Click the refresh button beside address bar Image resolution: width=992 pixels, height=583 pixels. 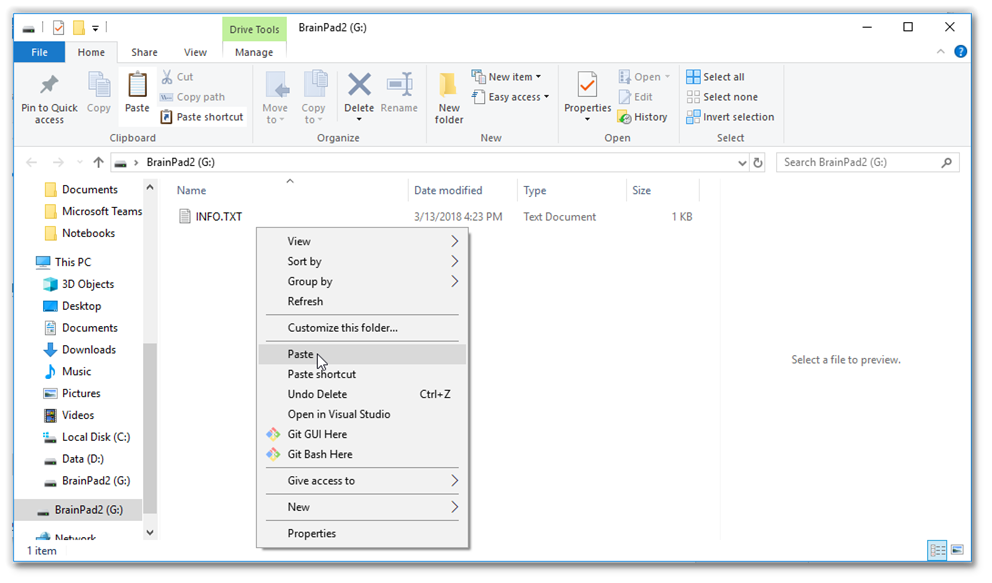point(758,162)
